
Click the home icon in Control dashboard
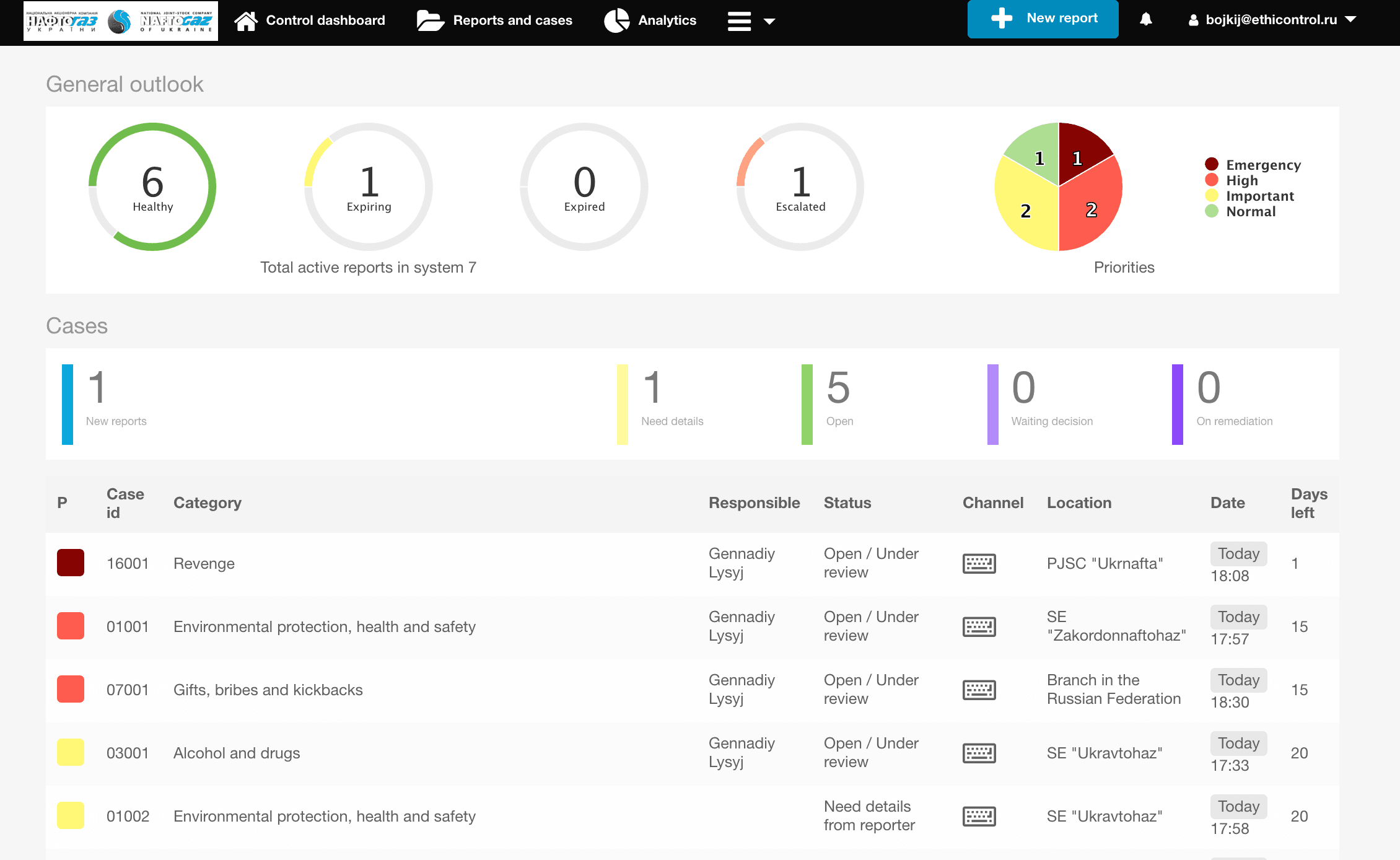pyautogui.click(x=246, y=20)
